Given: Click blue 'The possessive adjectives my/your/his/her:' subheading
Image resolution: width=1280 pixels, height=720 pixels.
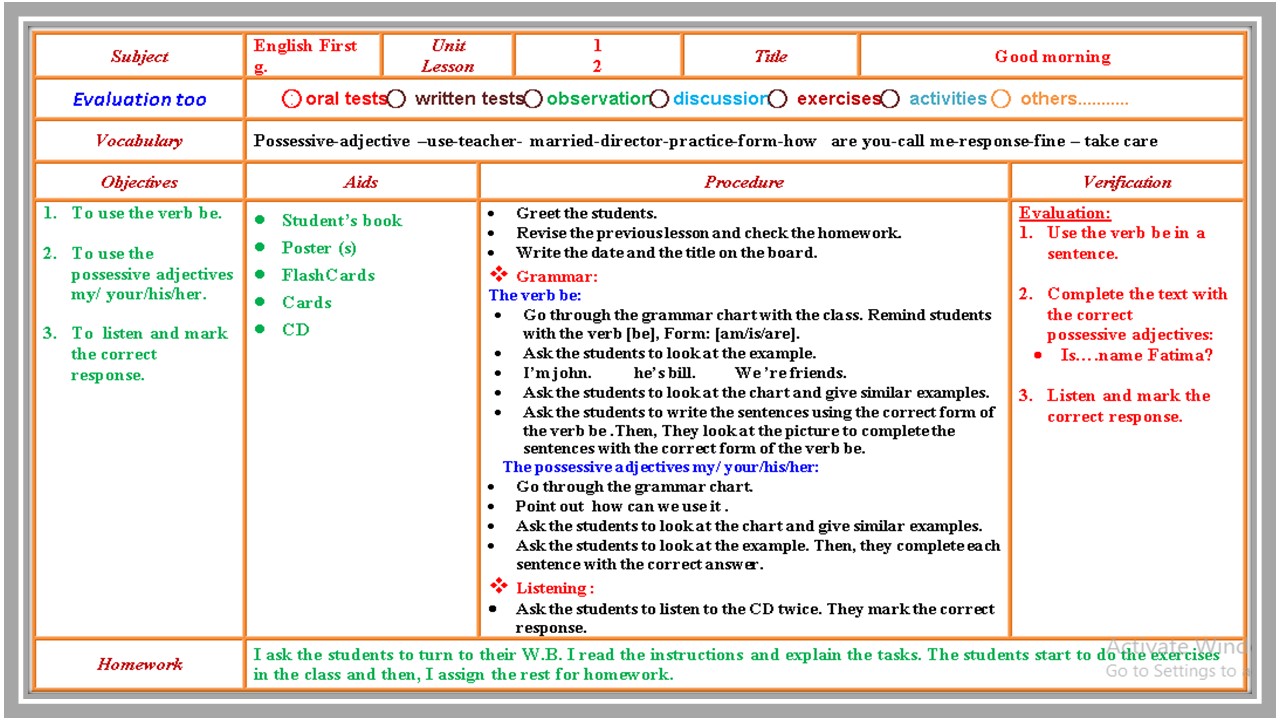Looking at the screenshot, I should pos(660,467).
